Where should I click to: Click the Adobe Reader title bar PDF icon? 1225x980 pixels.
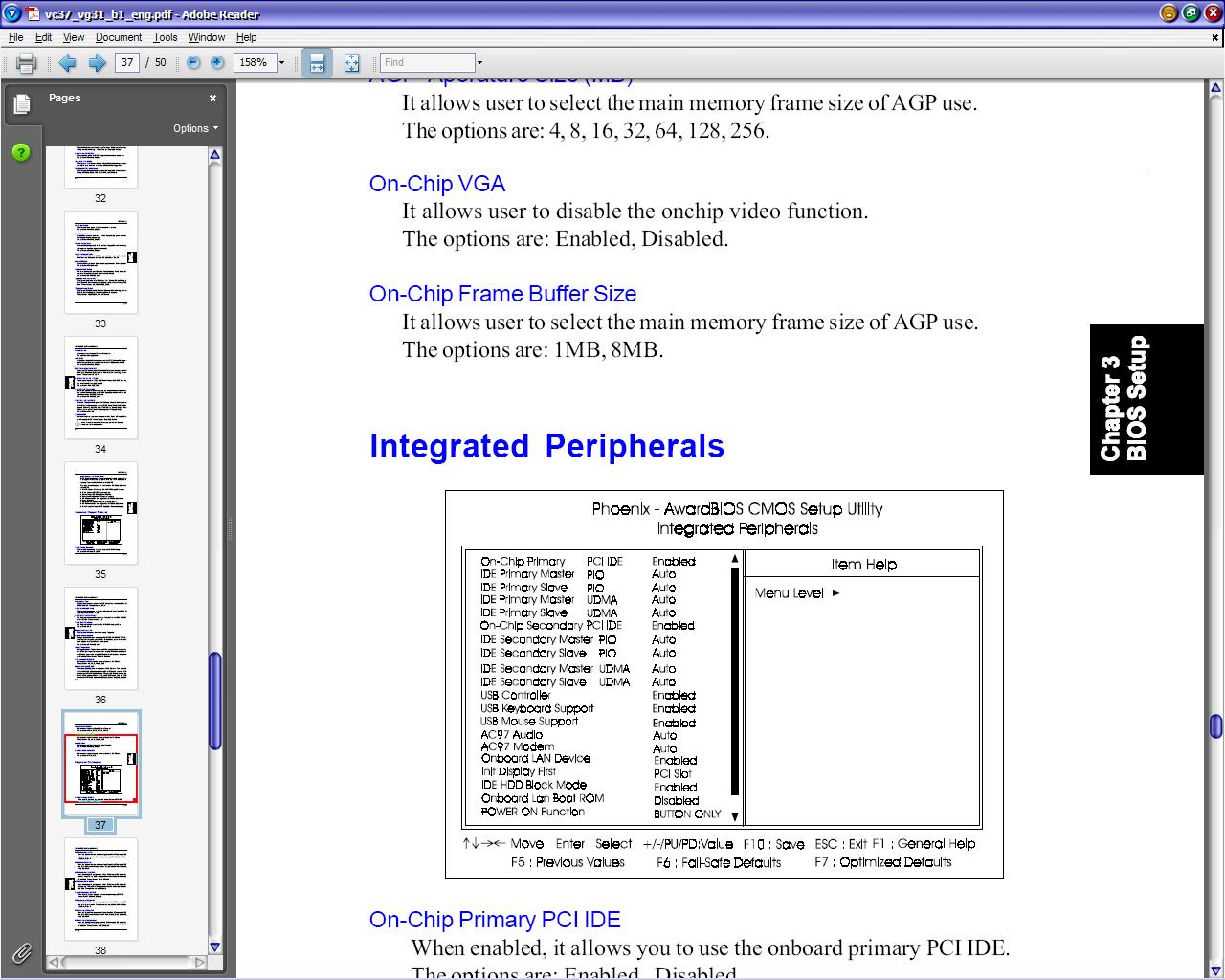33,13
